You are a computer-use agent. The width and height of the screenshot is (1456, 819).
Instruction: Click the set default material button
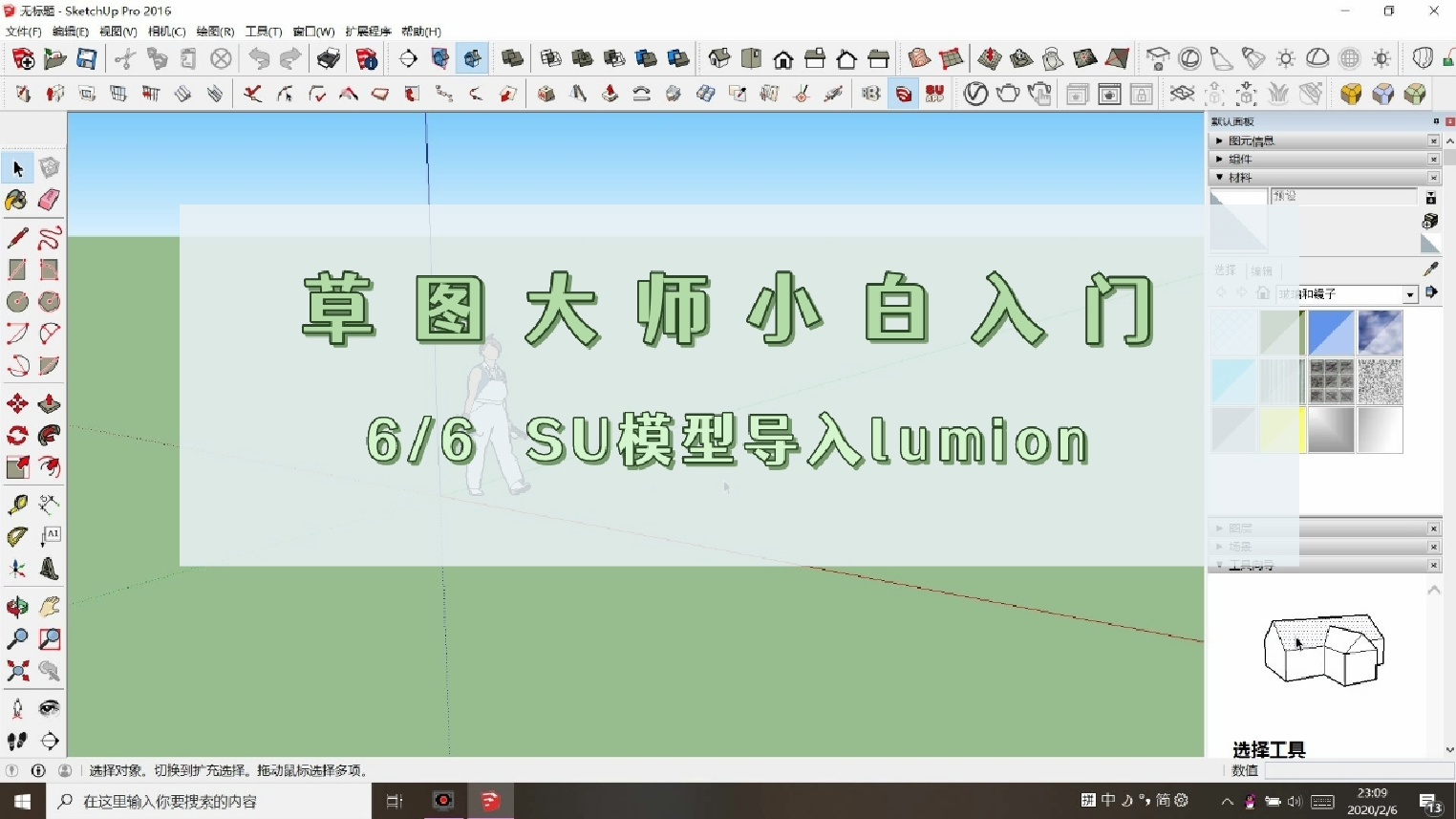[1430, 244]
